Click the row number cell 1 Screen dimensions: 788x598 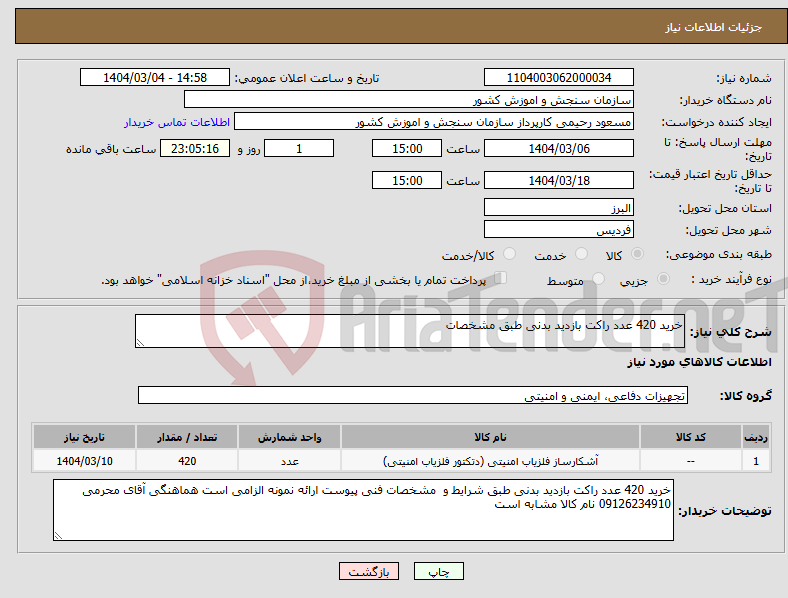[x=755, y=461]
